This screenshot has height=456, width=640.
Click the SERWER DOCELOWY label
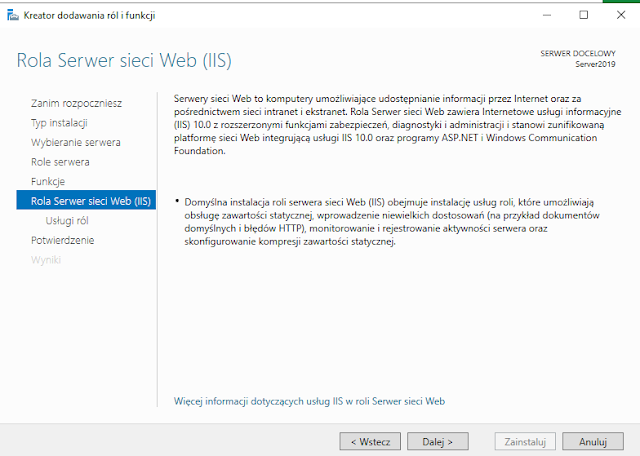578,53
